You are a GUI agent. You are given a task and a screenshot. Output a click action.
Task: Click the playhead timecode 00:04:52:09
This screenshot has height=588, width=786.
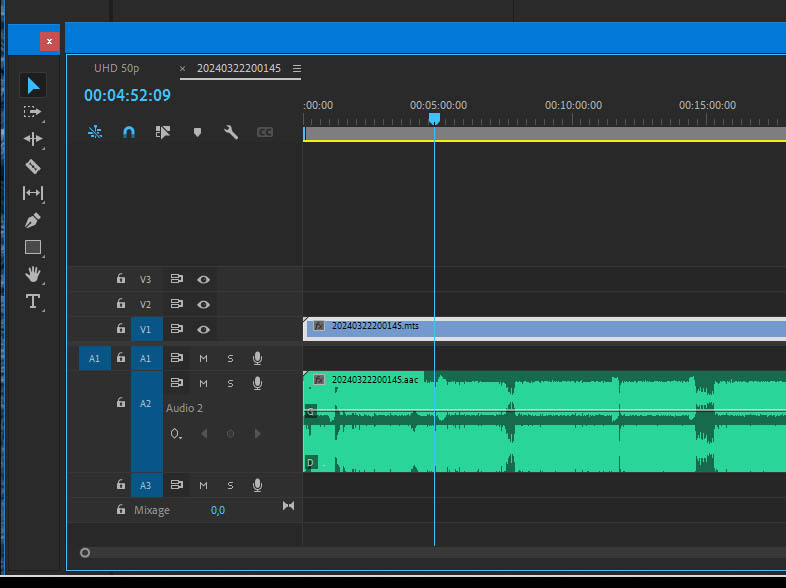point(127,95)
